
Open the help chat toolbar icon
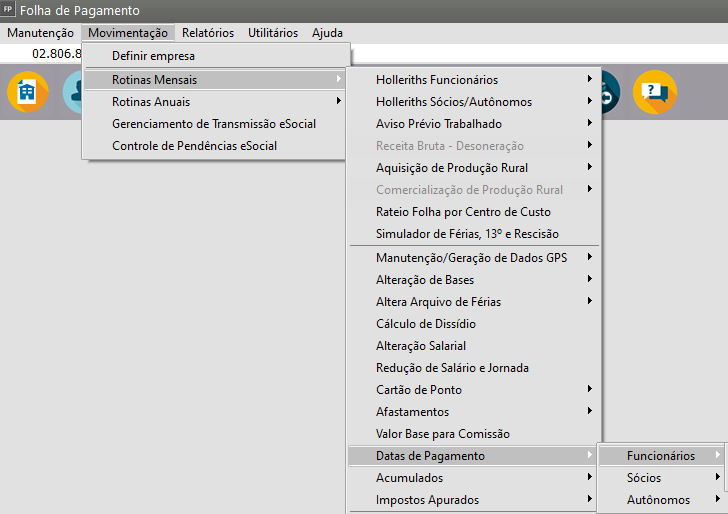(x=654, y=92)
